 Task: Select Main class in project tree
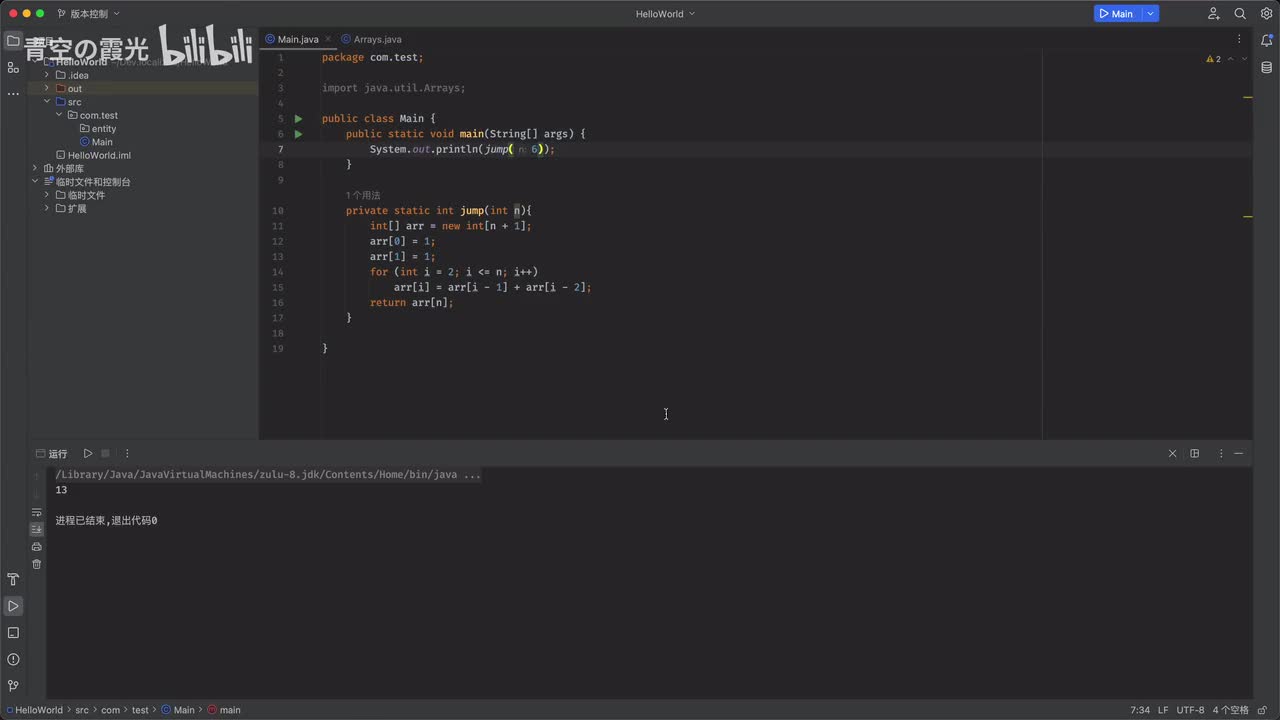(96, 142)
